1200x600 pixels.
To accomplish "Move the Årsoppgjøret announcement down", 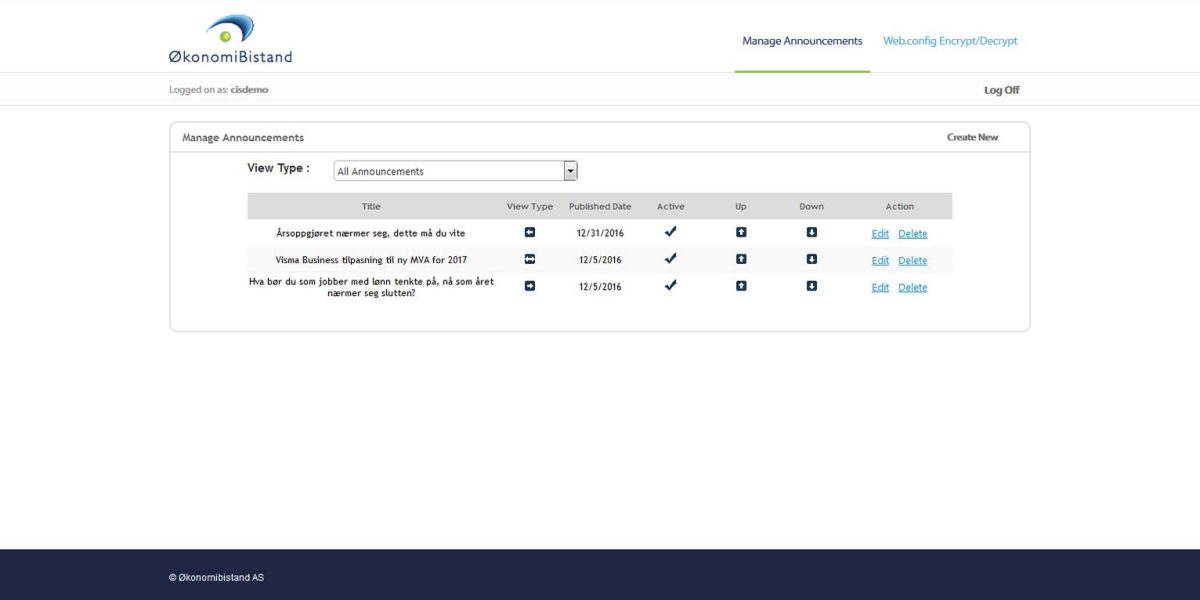I will [811, 232].
